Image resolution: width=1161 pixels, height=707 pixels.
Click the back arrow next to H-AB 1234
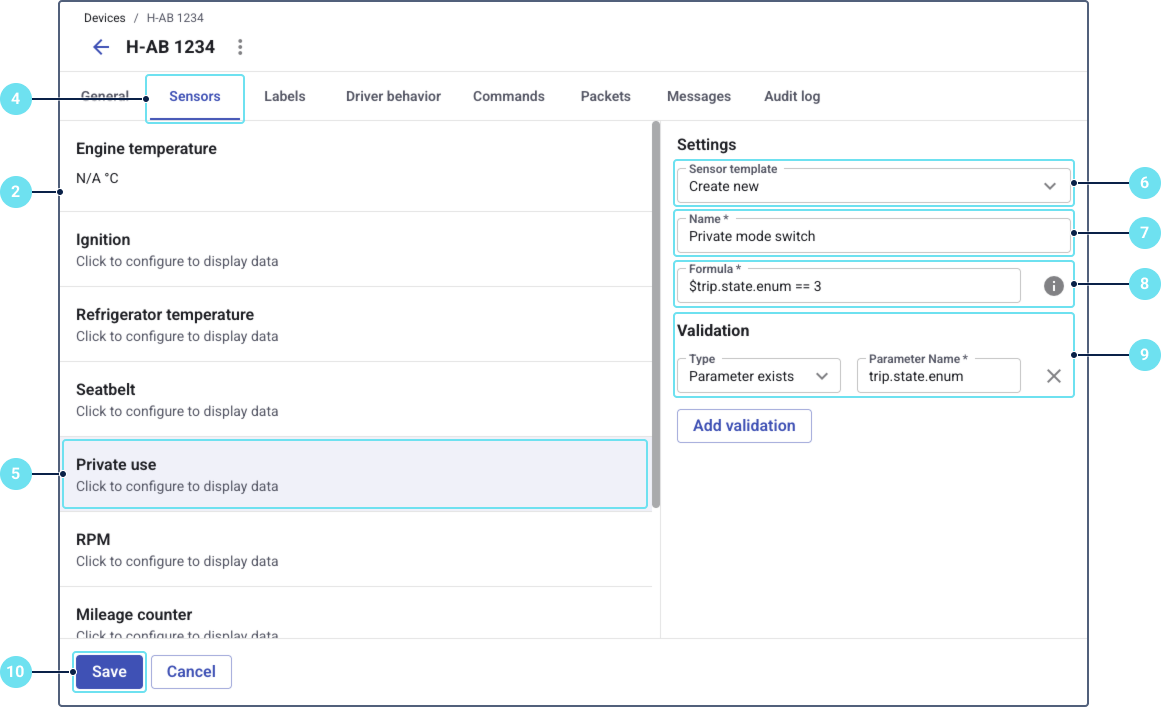100,46
